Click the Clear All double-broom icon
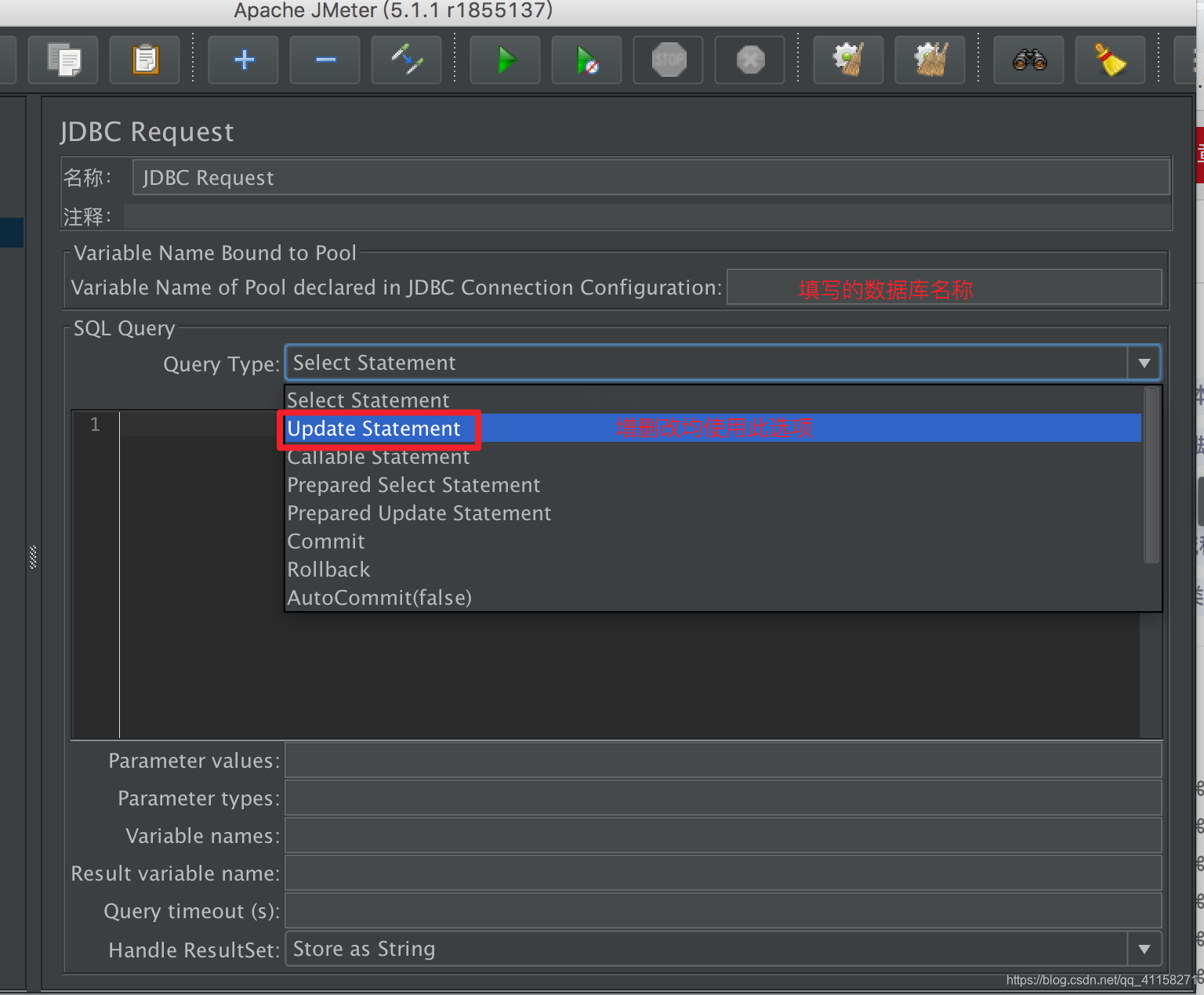The image size is (1204, 995). click(x=930, y=60)
